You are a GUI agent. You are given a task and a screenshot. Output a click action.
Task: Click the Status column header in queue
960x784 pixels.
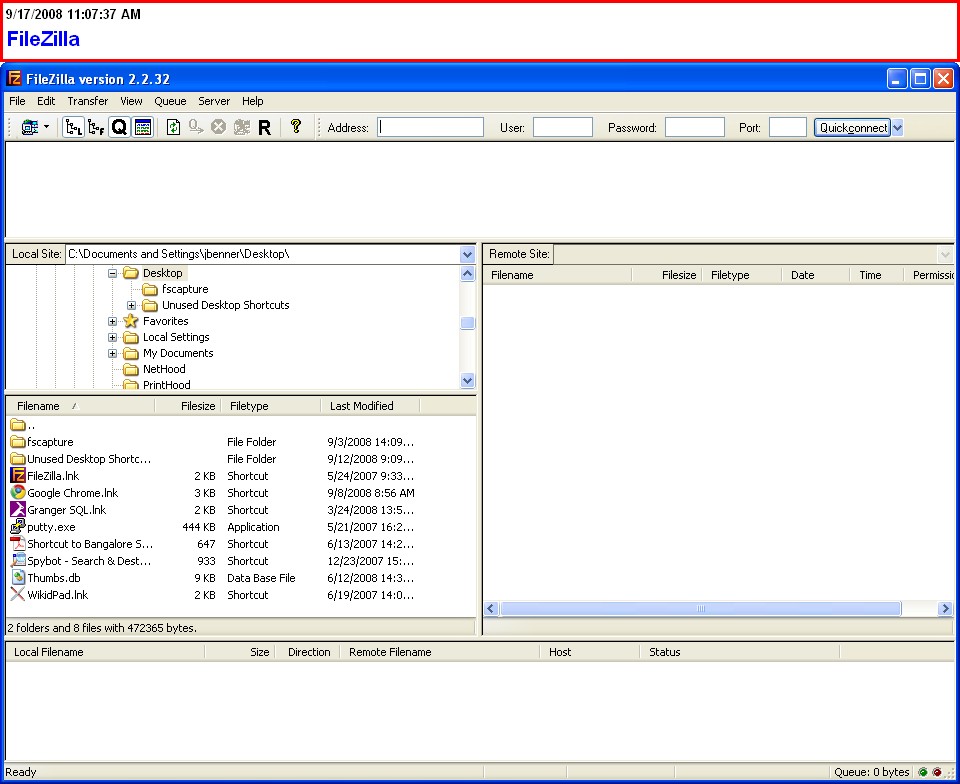coord(740,652)
